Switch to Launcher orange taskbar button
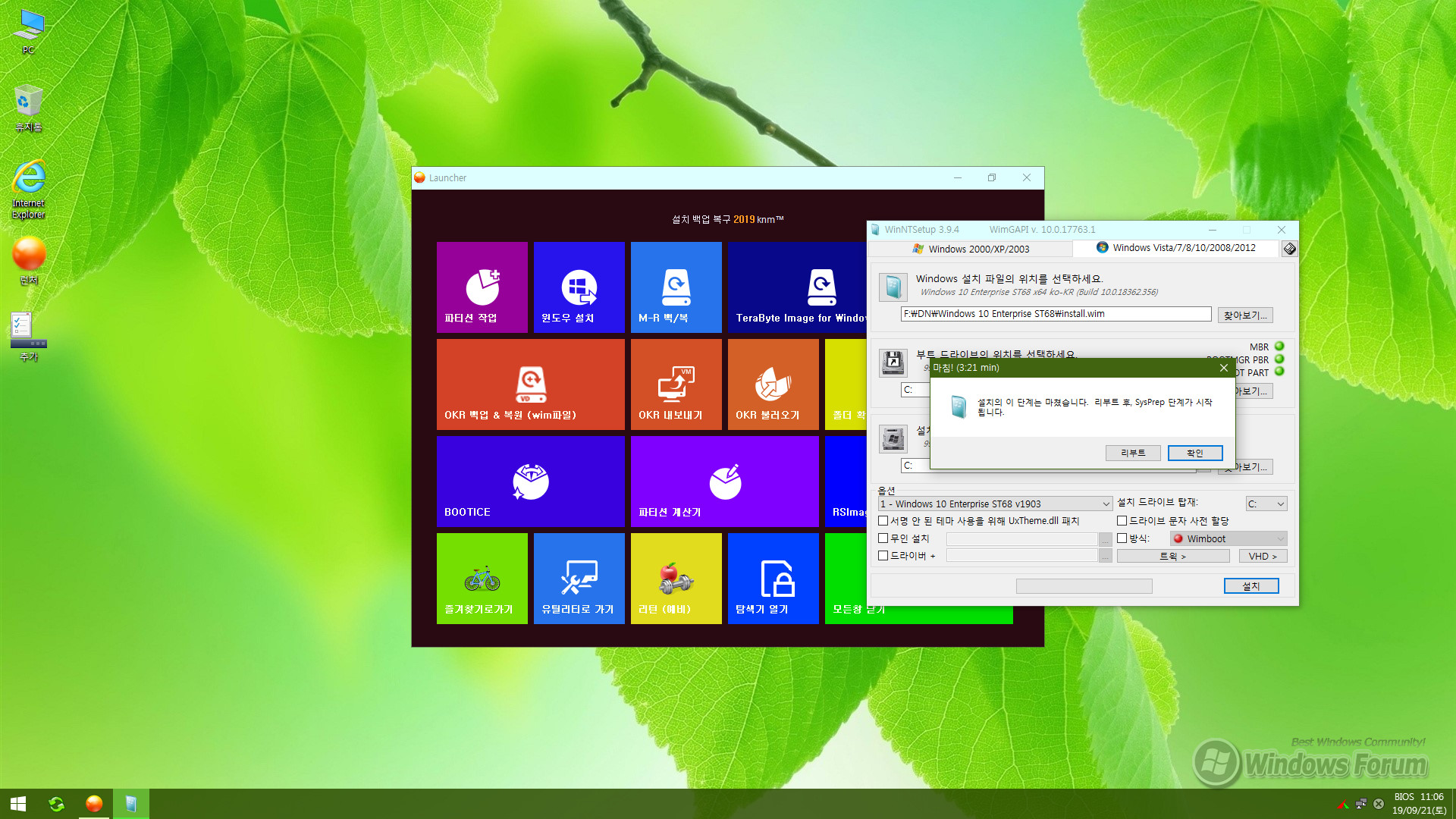This screenshot has height=819, width=1456. pos(94,804)
